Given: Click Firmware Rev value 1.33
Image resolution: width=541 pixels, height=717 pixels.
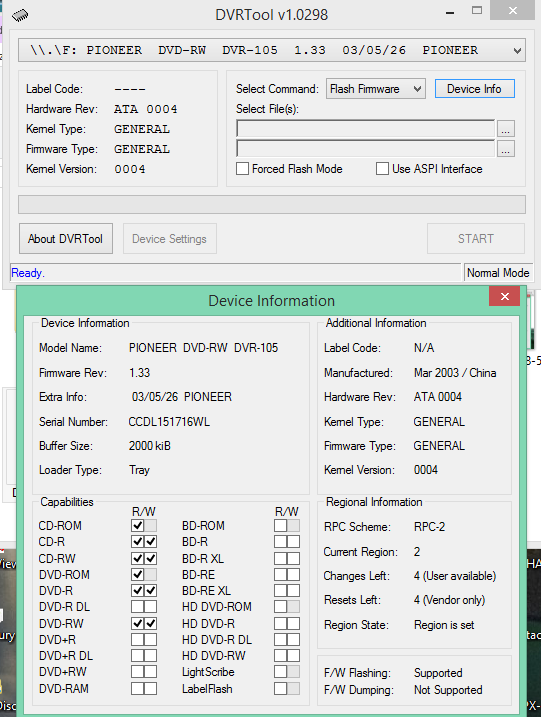Looking at the screenshot, I should pos(139,373).
